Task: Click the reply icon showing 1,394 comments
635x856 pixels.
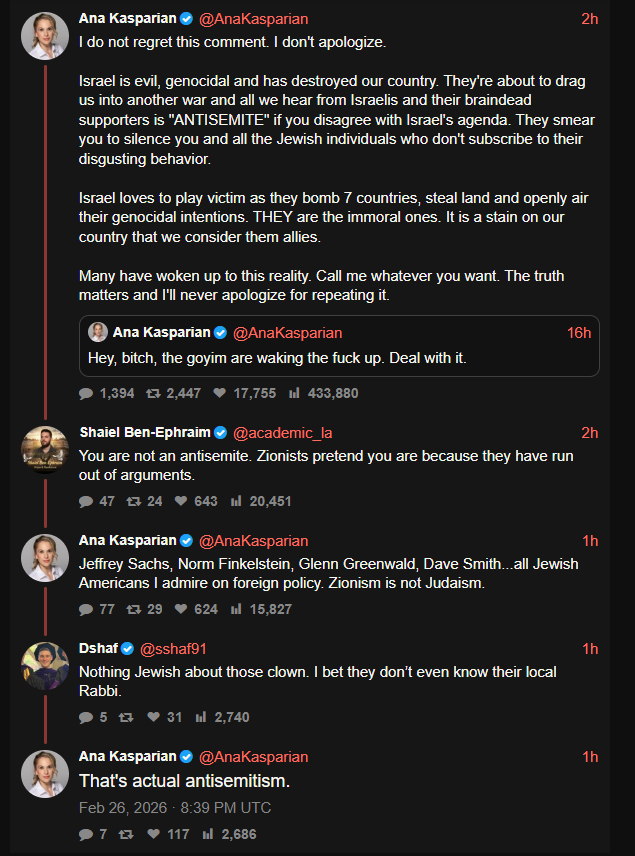Action: (86, 394)
